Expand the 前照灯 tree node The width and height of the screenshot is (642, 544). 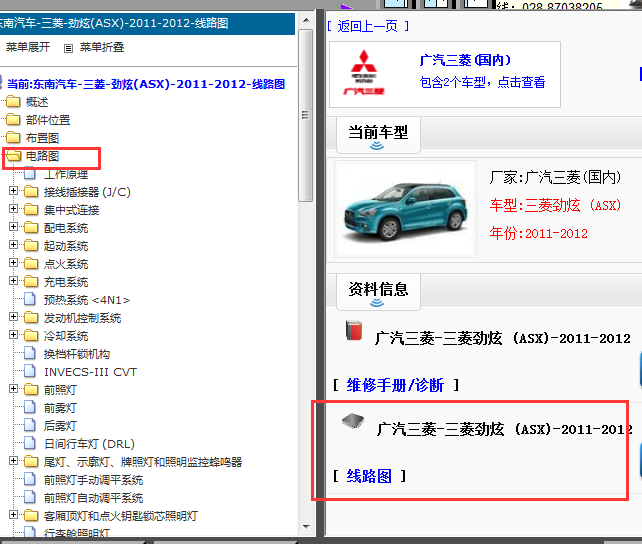point(14,389)
